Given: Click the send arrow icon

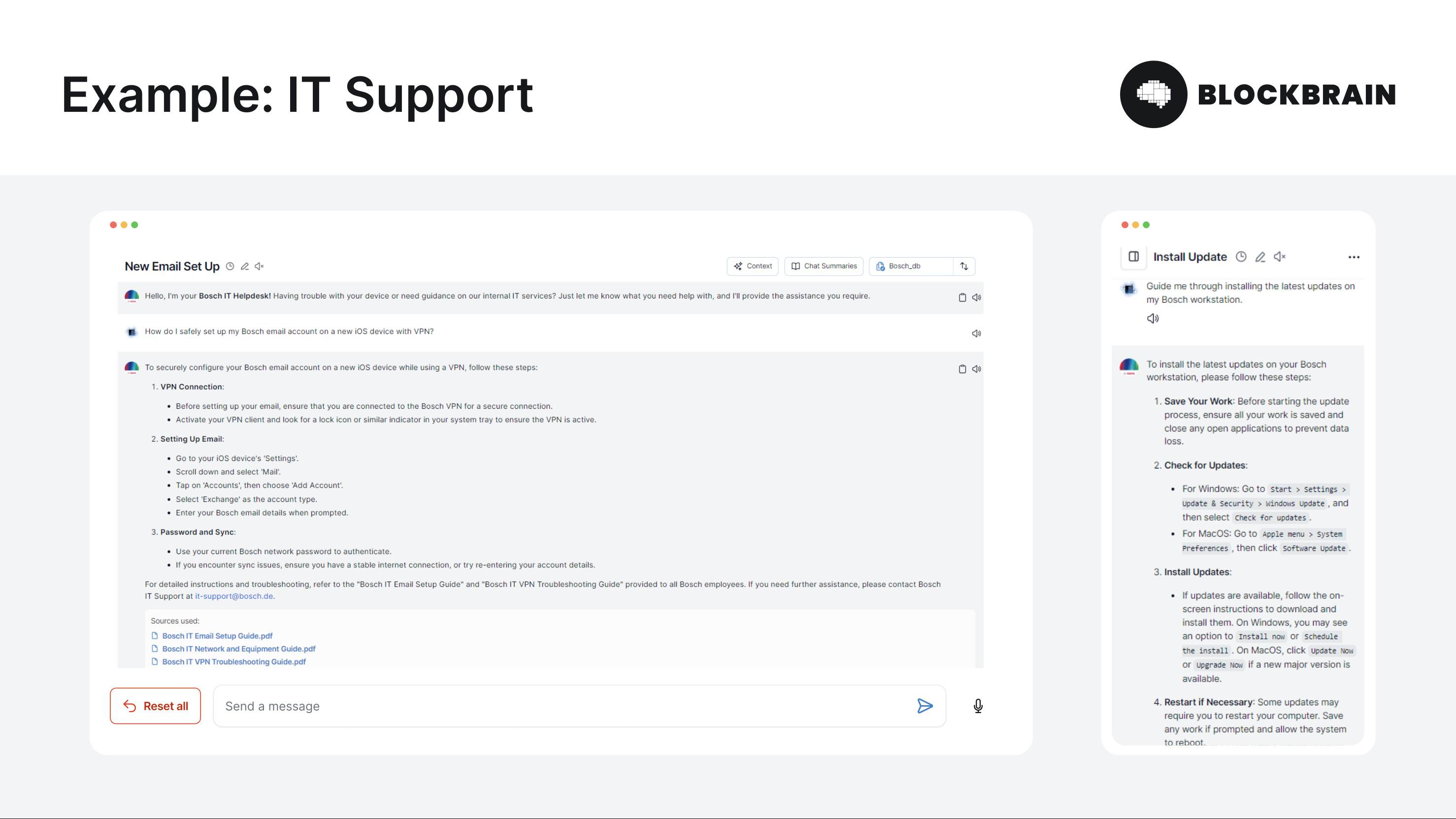Looking at the screenshot, I should click(925, 706).
